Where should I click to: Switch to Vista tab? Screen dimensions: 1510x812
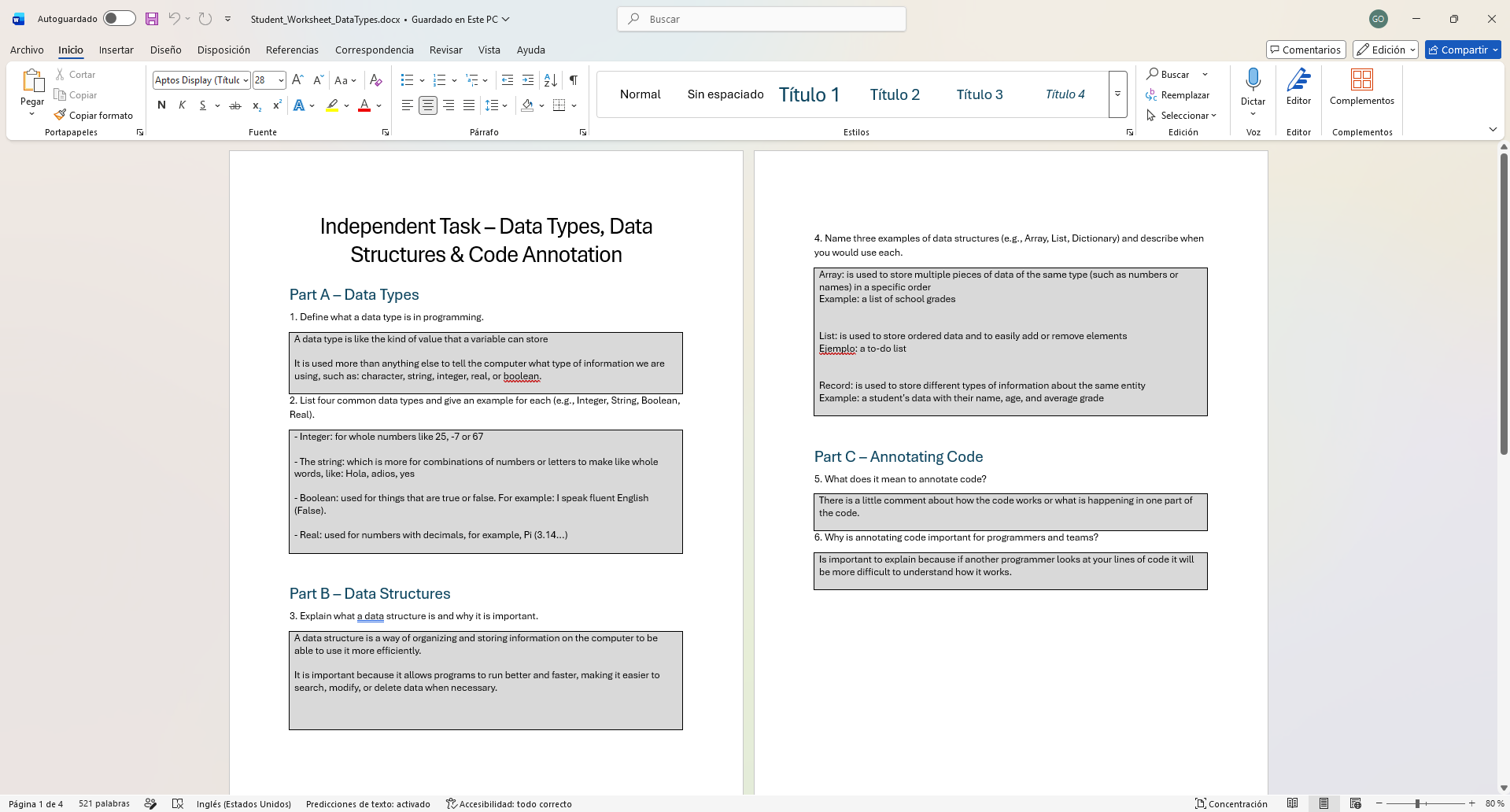click(489, 50)
